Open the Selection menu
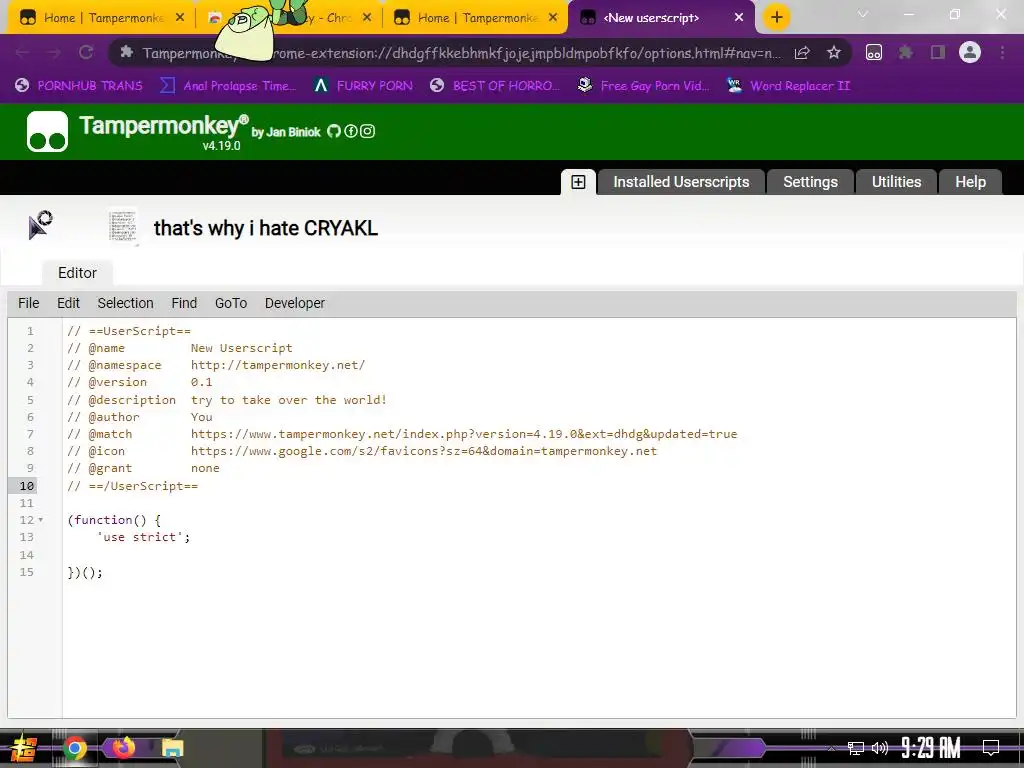The image size is (1024, 768). tap(125, 303)
